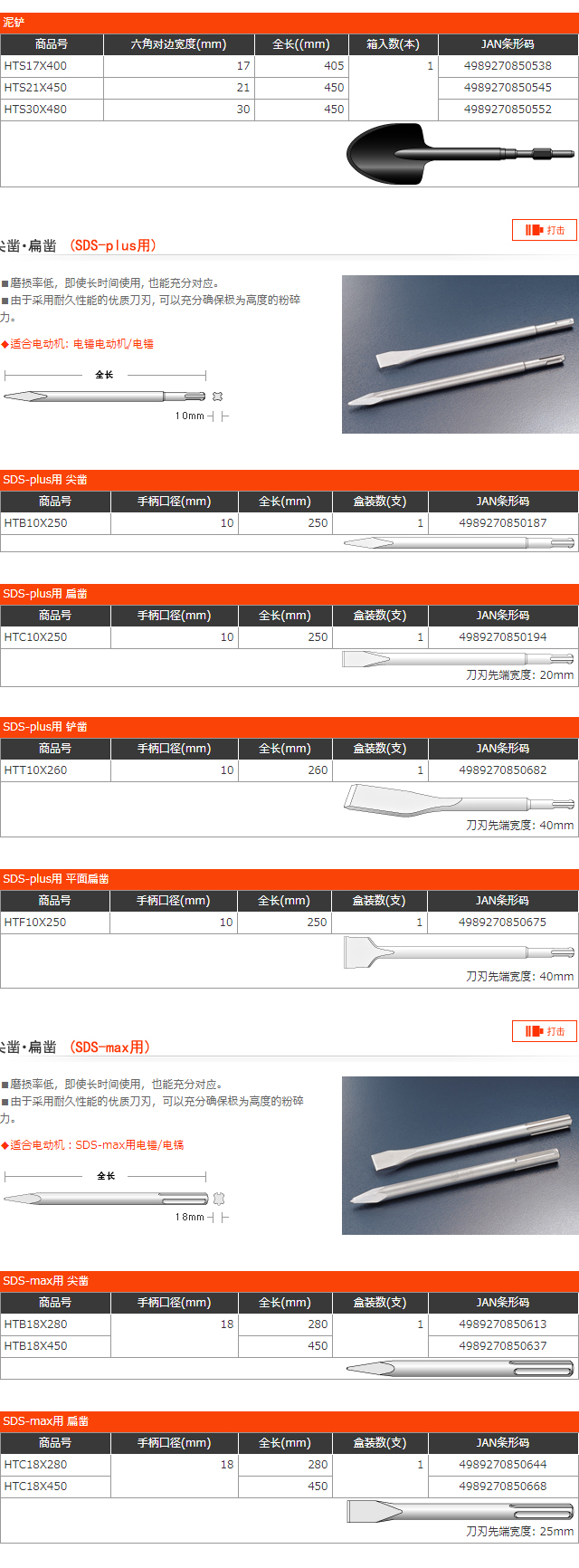Select the SDS-plus用 铲凿 section header

coord(289,727)
